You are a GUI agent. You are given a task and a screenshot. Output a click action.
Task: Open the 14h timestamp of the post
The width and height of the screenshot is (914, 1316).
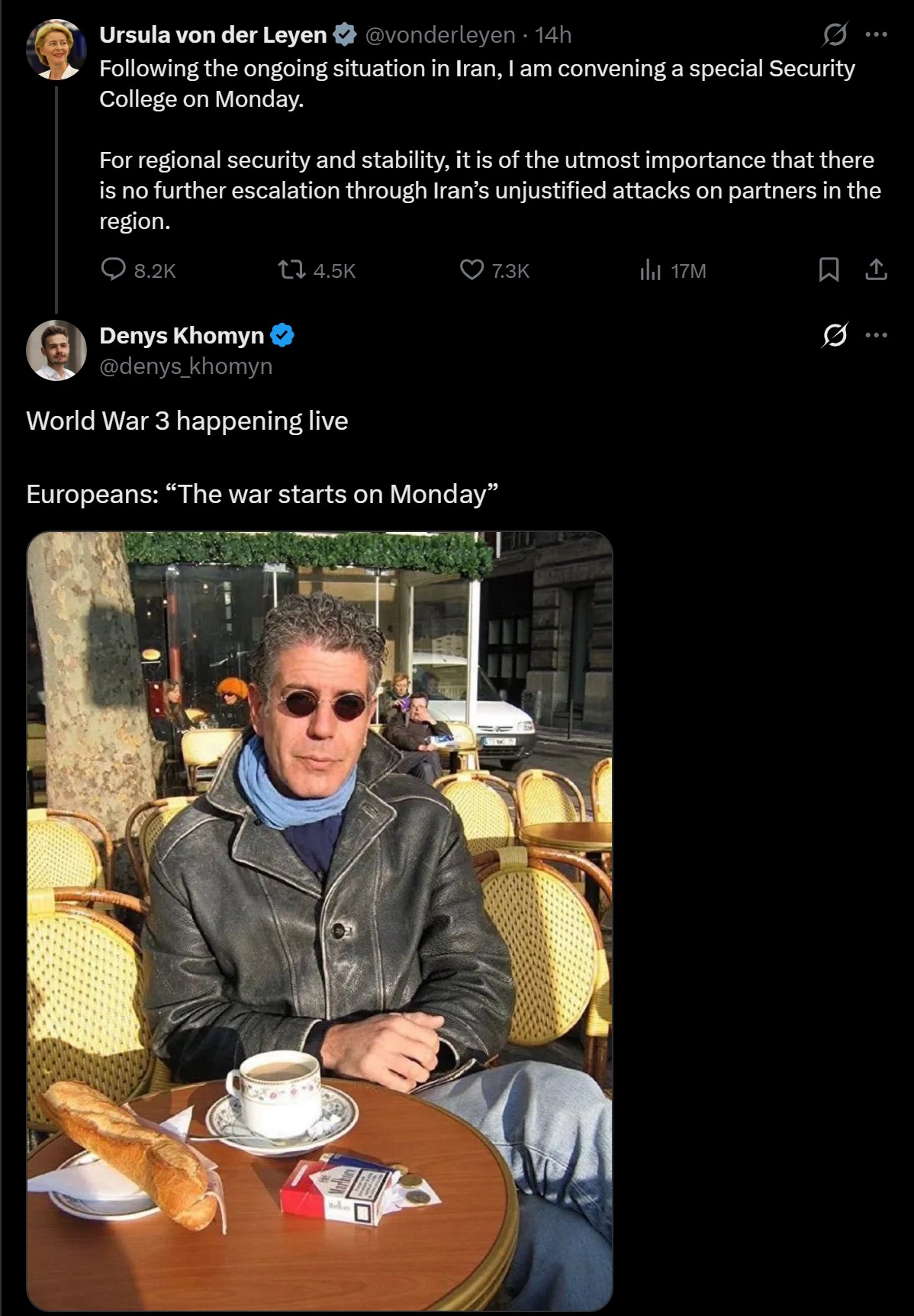[x=553, y=35]
